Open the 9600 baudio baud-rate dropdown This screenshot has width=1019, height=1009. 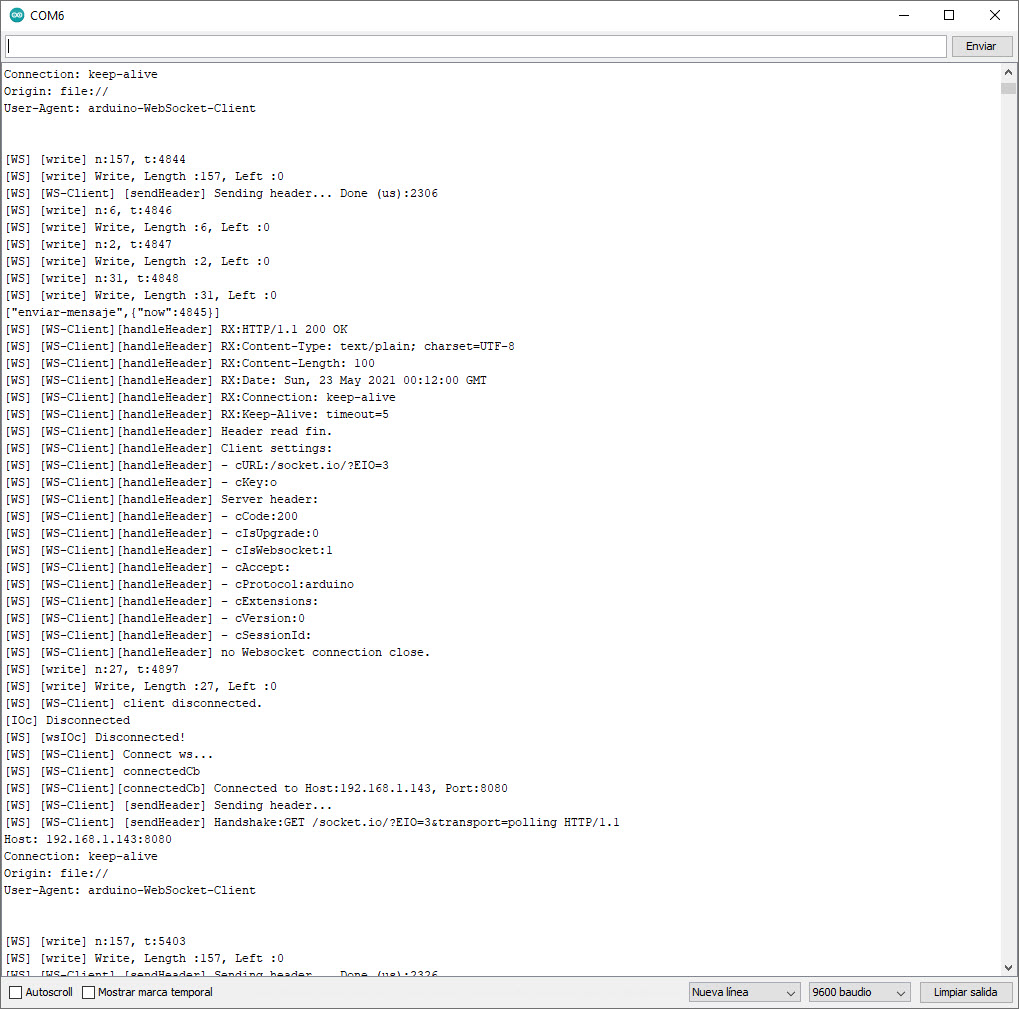point(859,992)
